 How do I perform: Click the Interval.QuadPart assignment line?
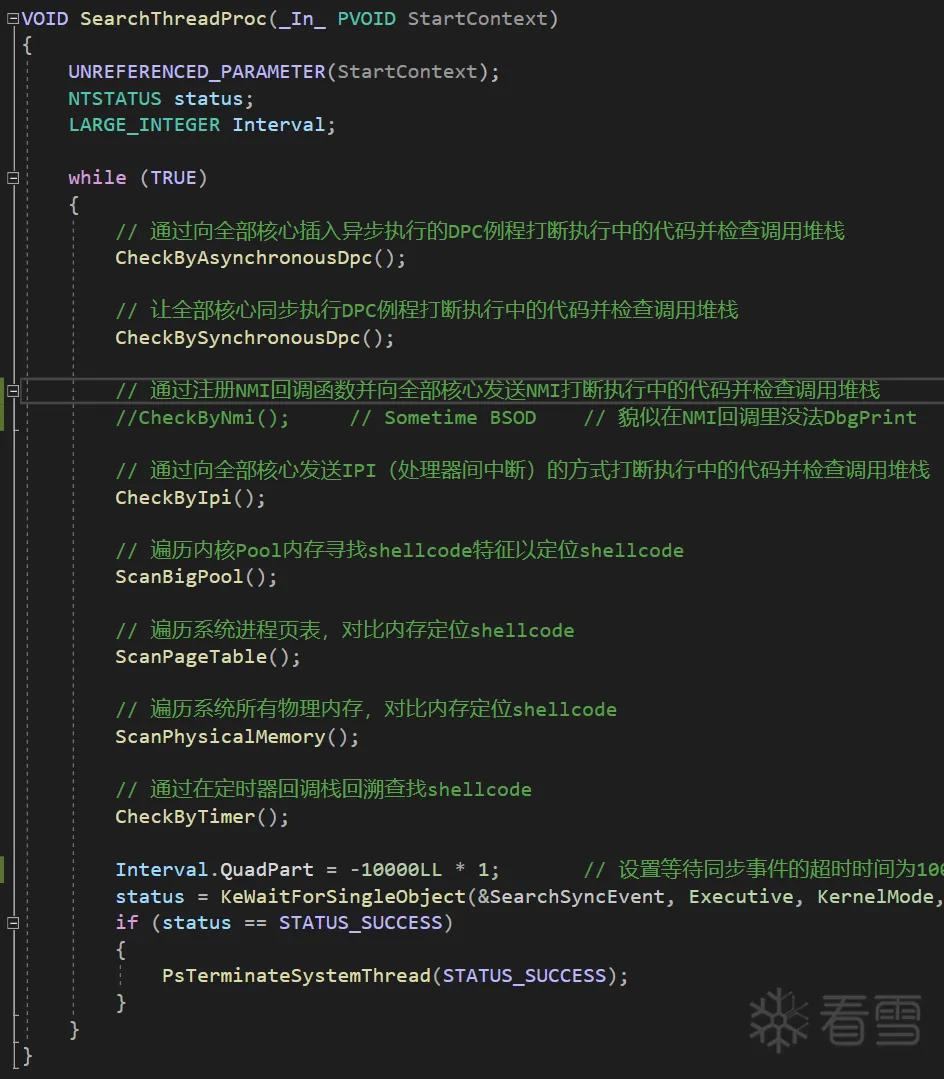307,870
